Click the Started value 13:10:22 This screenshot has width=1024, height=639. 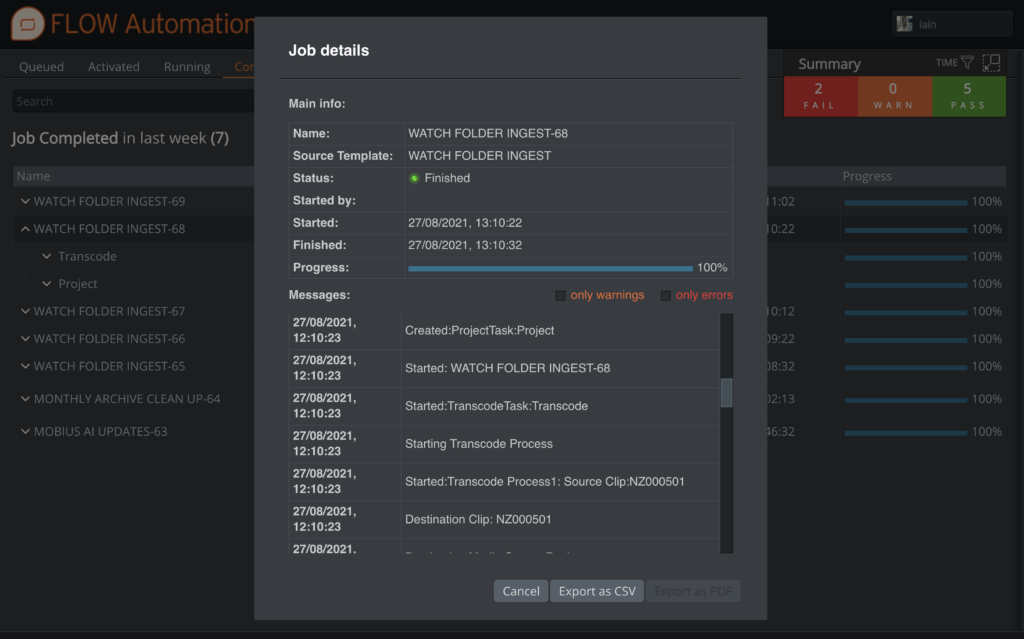[x=465, y=223]
